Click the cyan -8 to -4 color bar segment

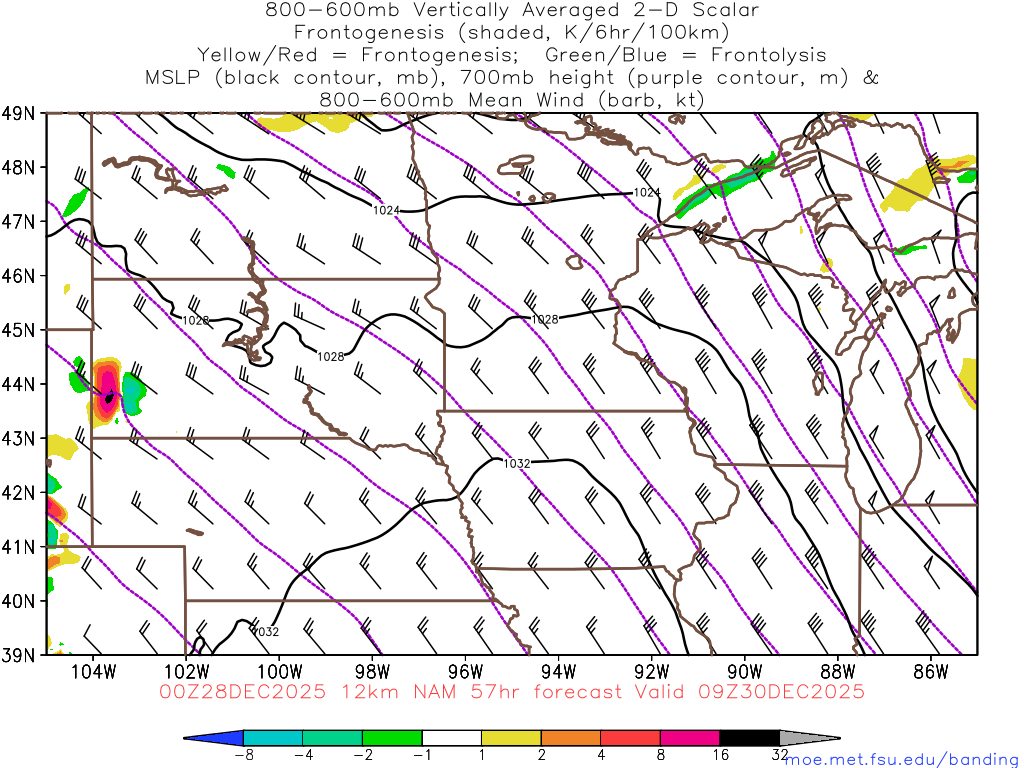(273, 738)
